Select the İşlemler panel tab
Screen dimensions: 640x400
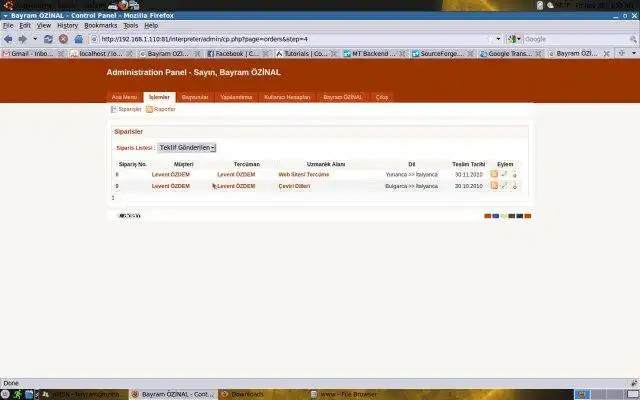pyautogui.click(x=159, y=97)
